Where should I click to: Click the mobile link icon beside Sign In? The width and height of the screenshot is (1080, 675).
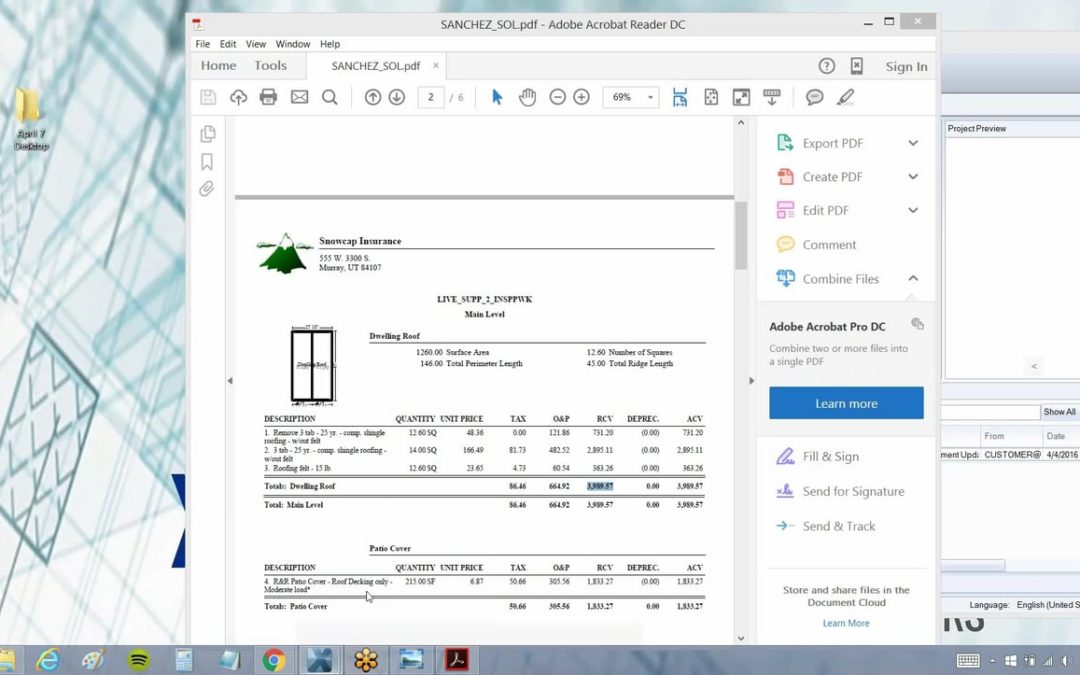(857, 66)
